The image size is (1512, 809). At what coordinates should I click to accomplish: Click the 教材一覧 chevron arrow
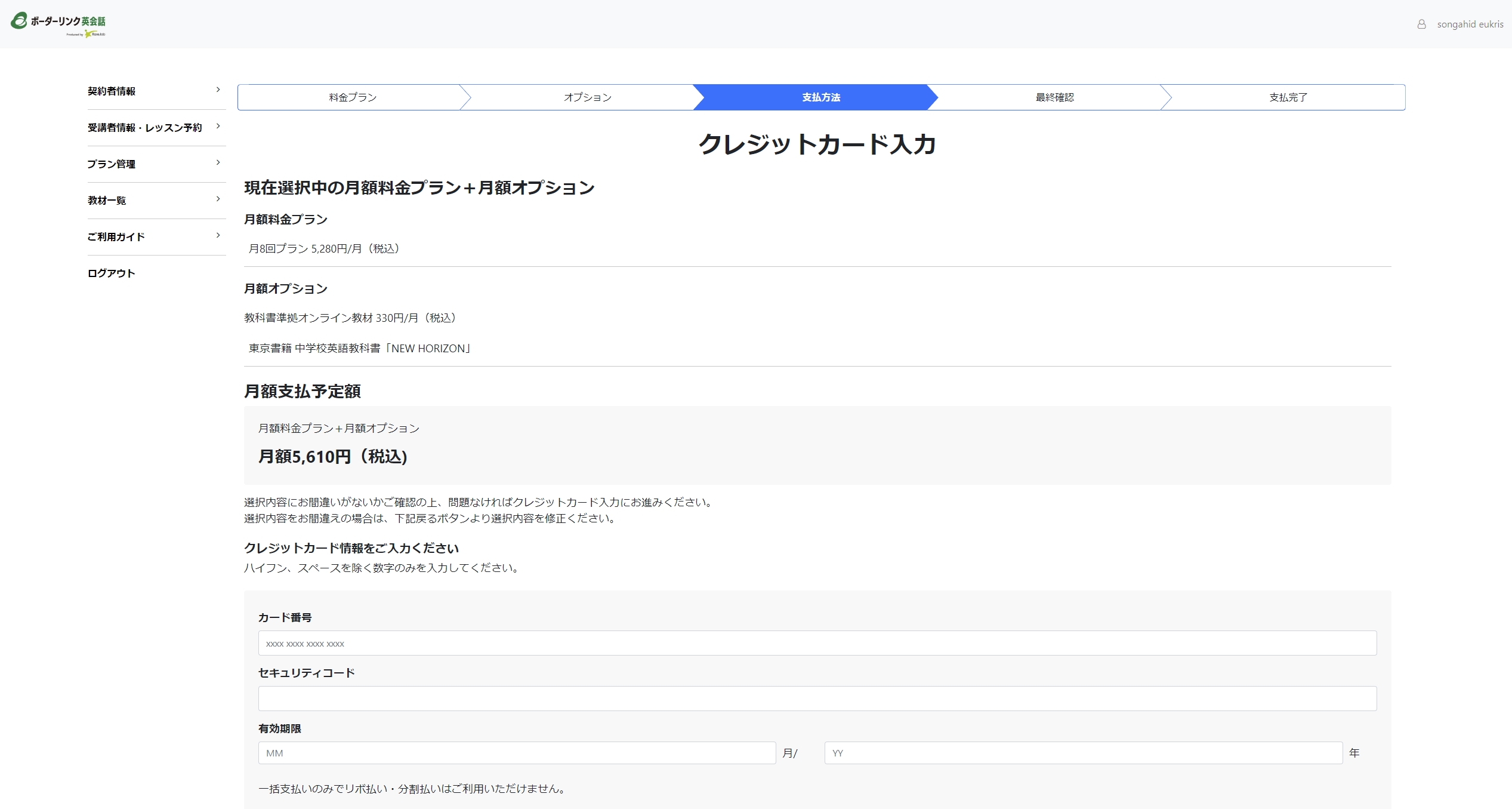tap(218, 199)
